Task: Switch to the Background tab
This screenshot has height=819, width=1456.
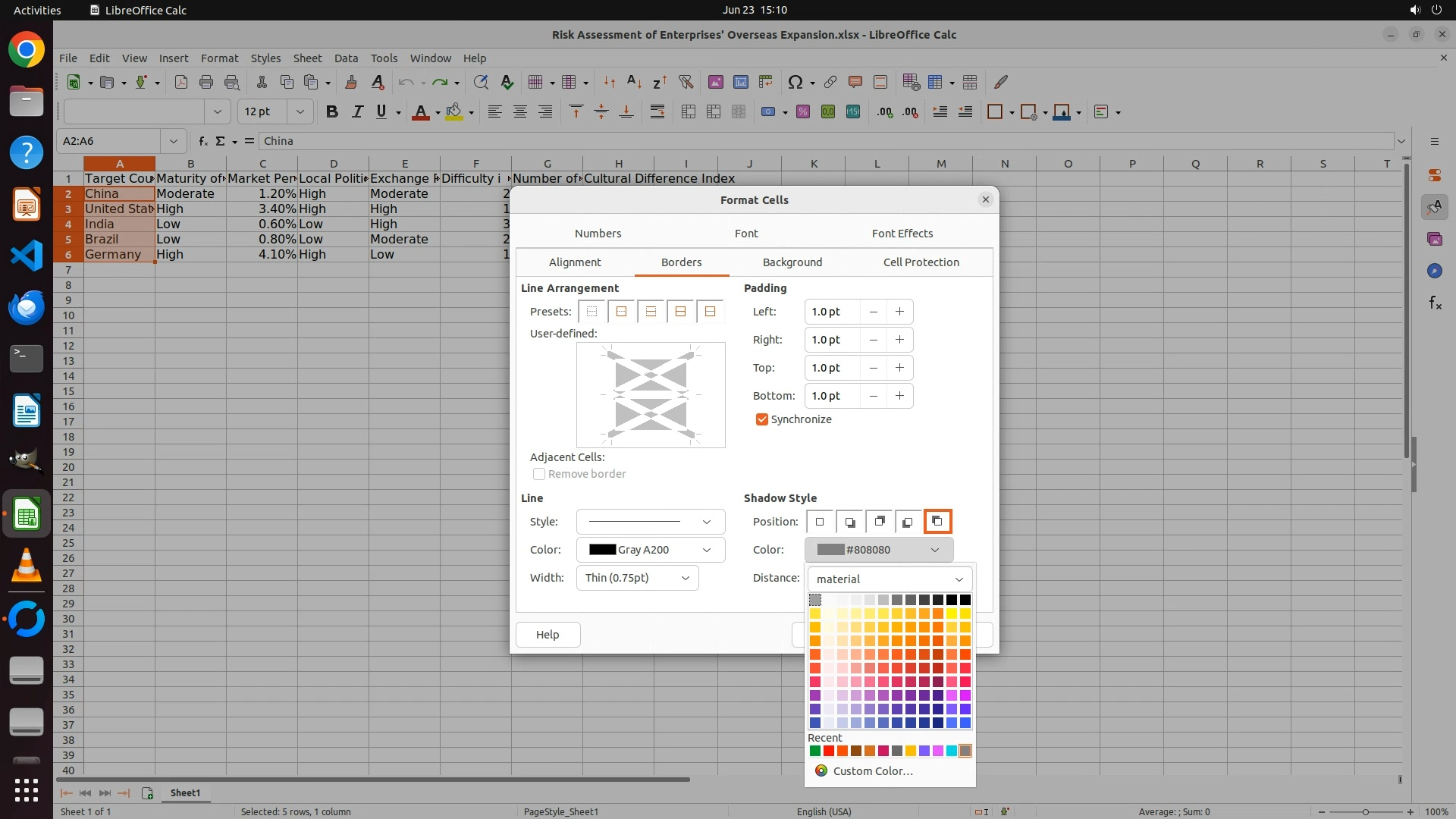Action: 792,262
